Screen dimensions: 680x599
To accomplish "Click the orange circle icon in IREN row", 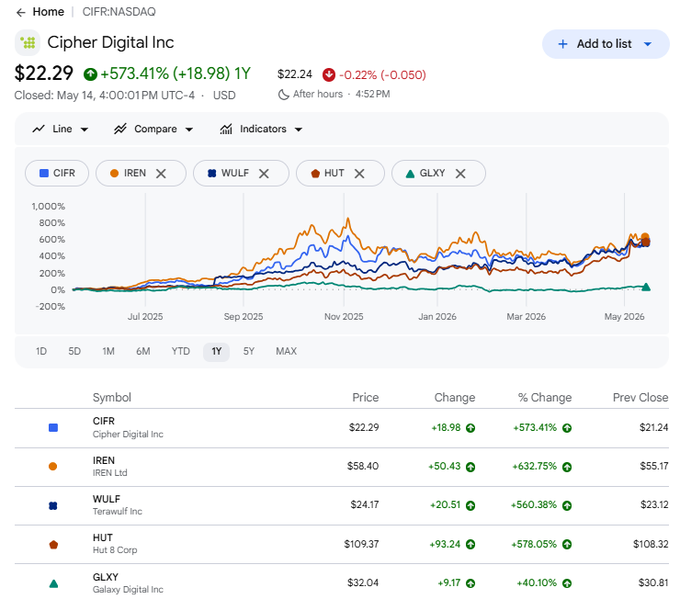I will 53,466.
